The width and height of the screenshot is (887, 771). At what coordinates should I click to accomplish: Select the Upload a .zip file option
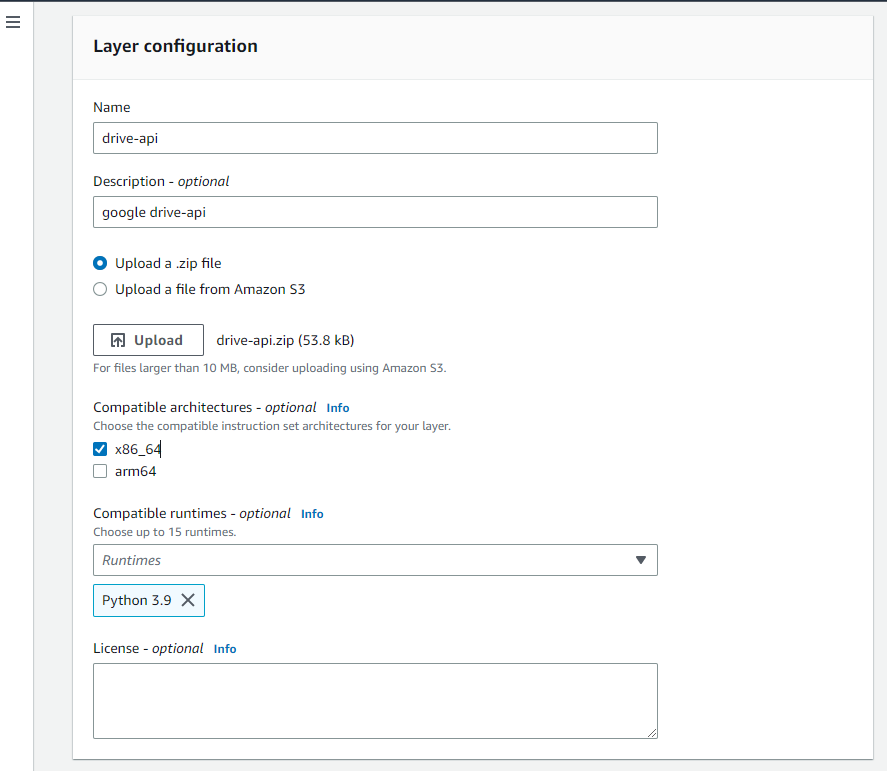pyautogui.click(x=99, y=263)
